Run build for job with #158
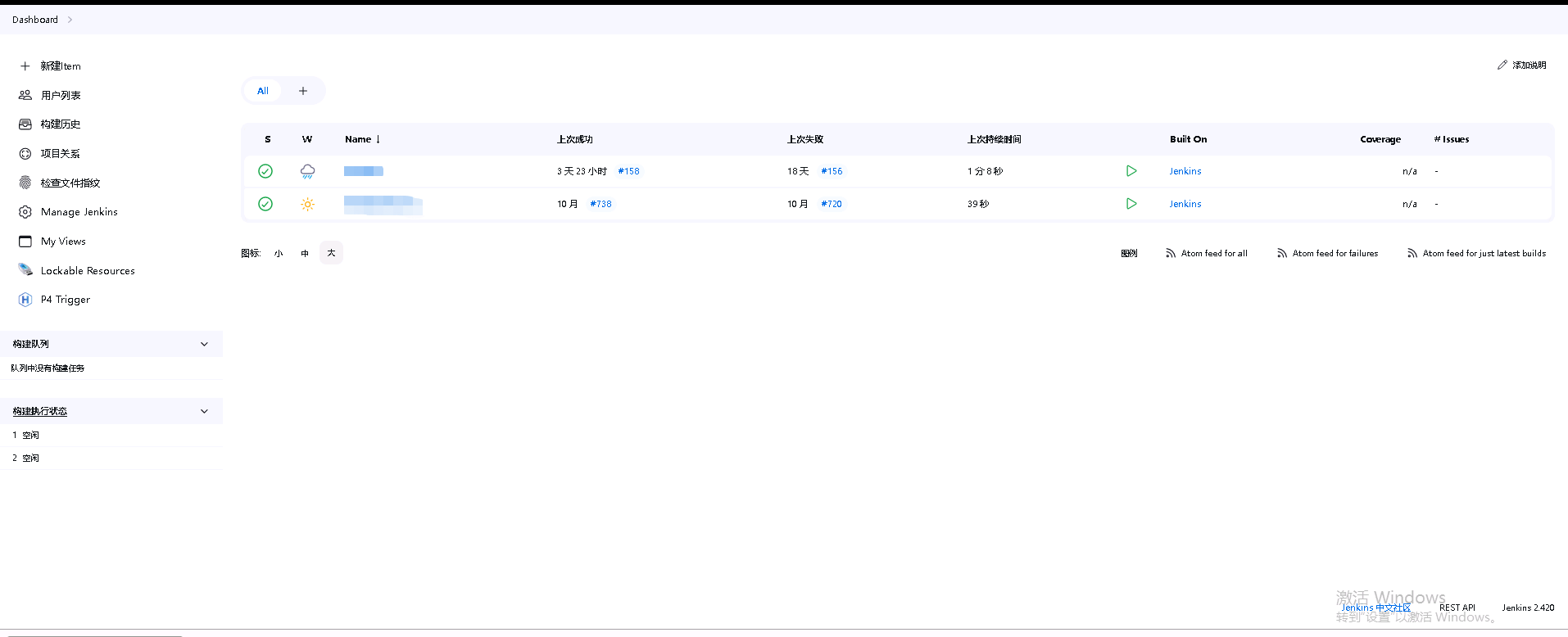 (1131, 171)
